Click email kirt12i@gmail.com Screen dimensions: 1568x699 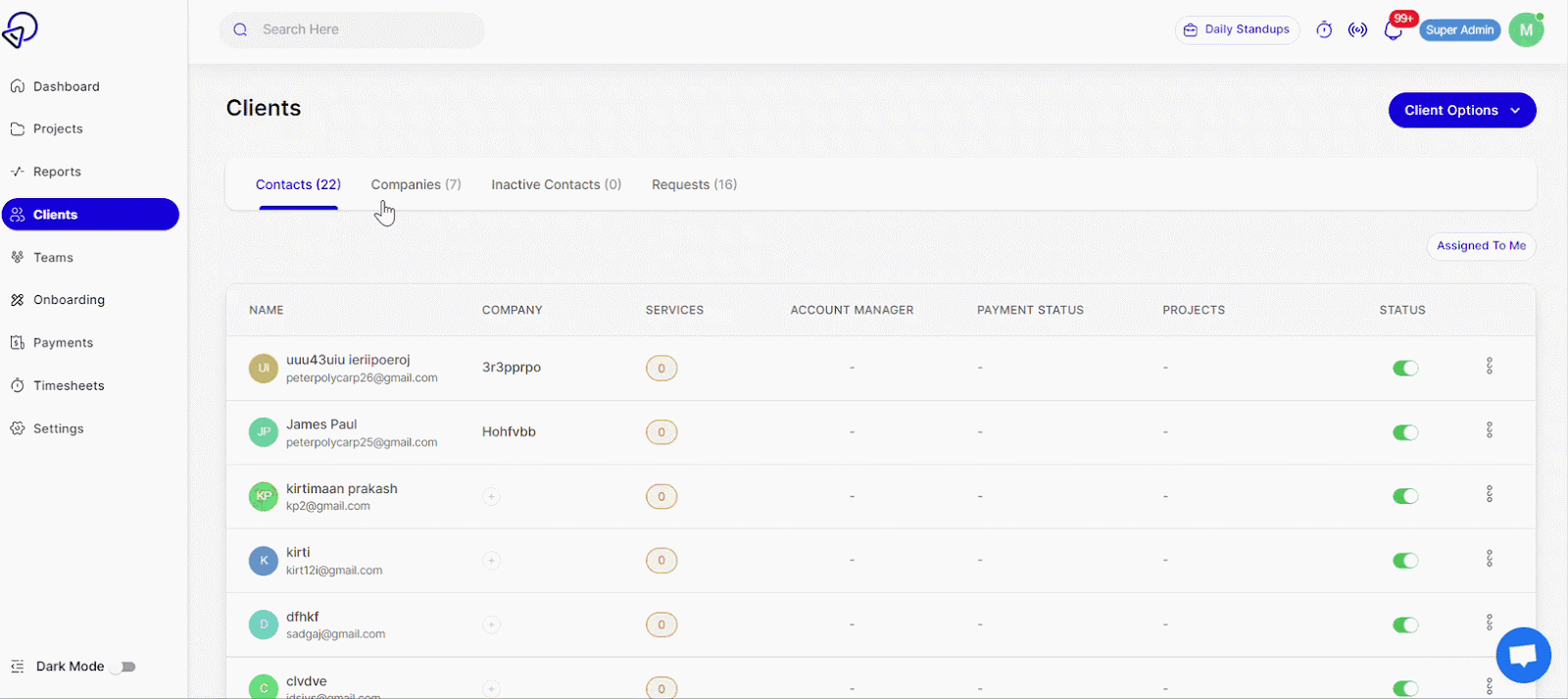pos(334,571)
